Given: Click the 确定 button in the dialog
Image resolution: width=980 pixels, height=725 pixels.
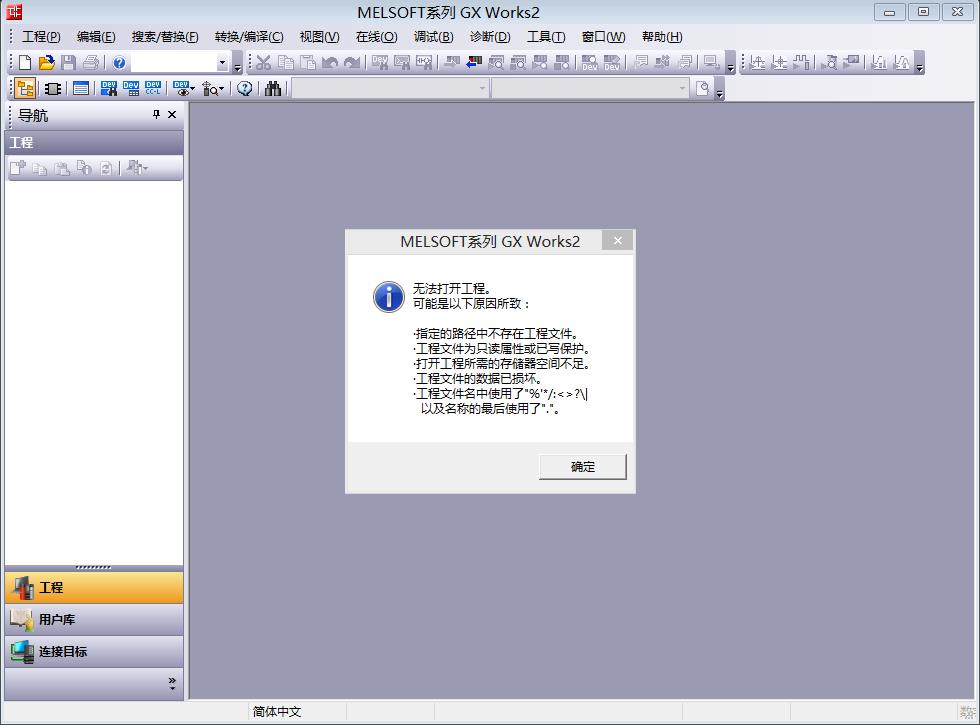Looking at the screenshot, I should (x=582, y=466).
